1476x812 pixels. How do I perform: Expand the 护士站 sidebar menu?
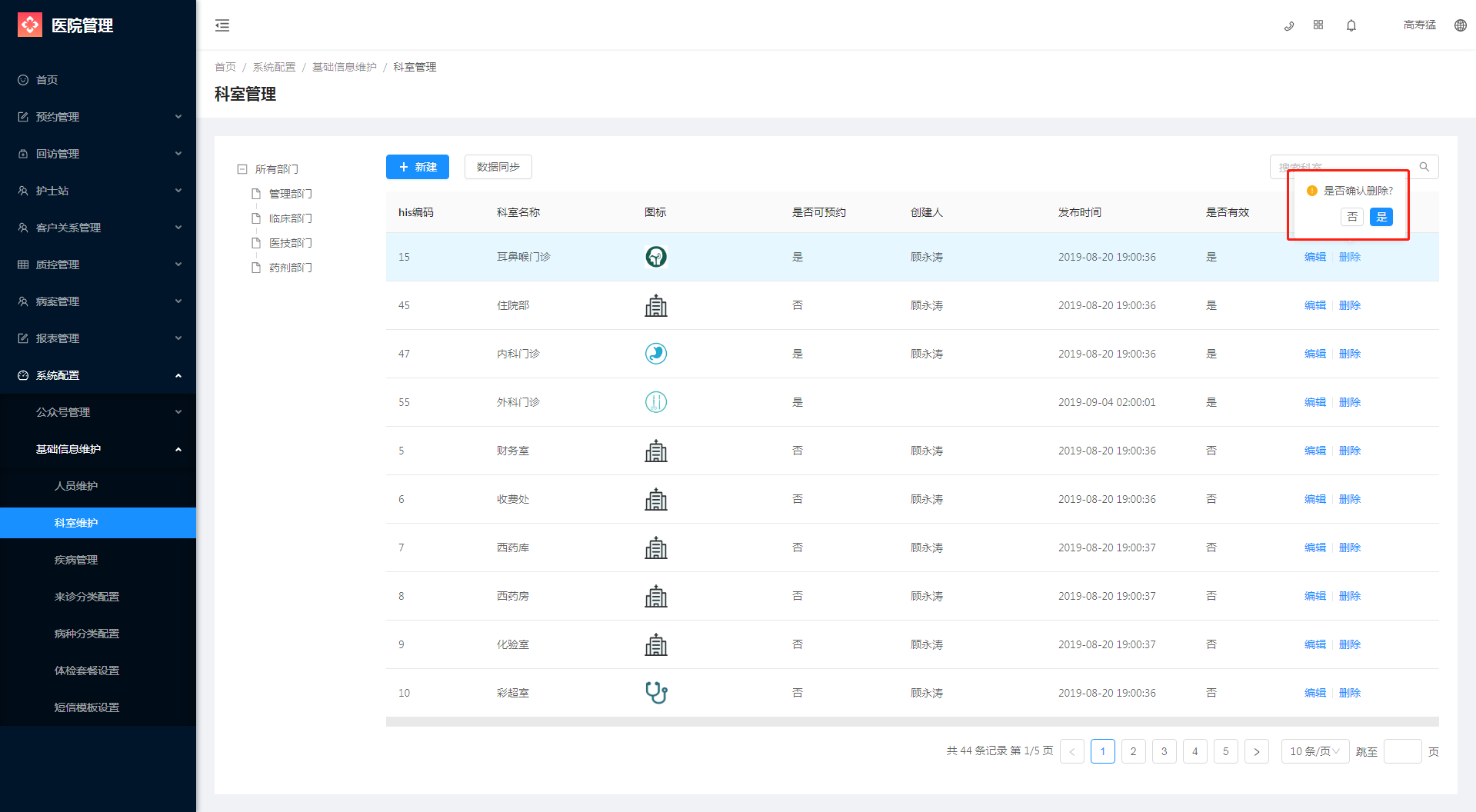pos(98,191)
